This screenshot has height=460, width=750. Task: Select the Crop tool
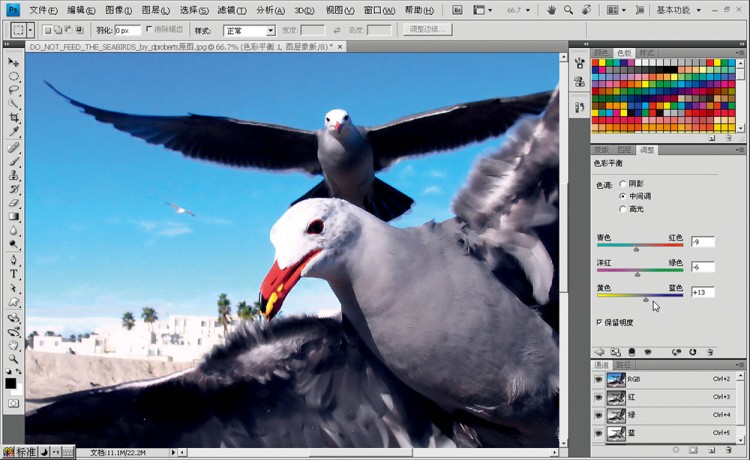click(14, 118)
